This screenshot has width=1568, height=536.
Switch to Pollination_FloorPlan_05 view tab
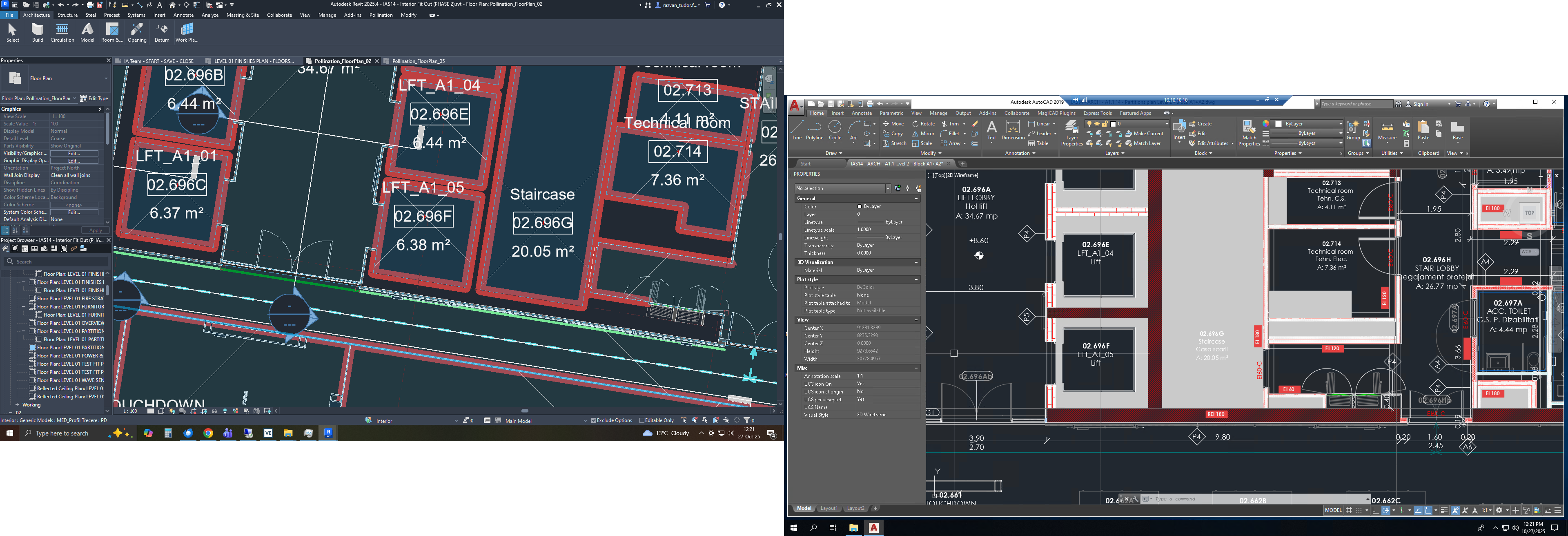(x=418, y=61)
